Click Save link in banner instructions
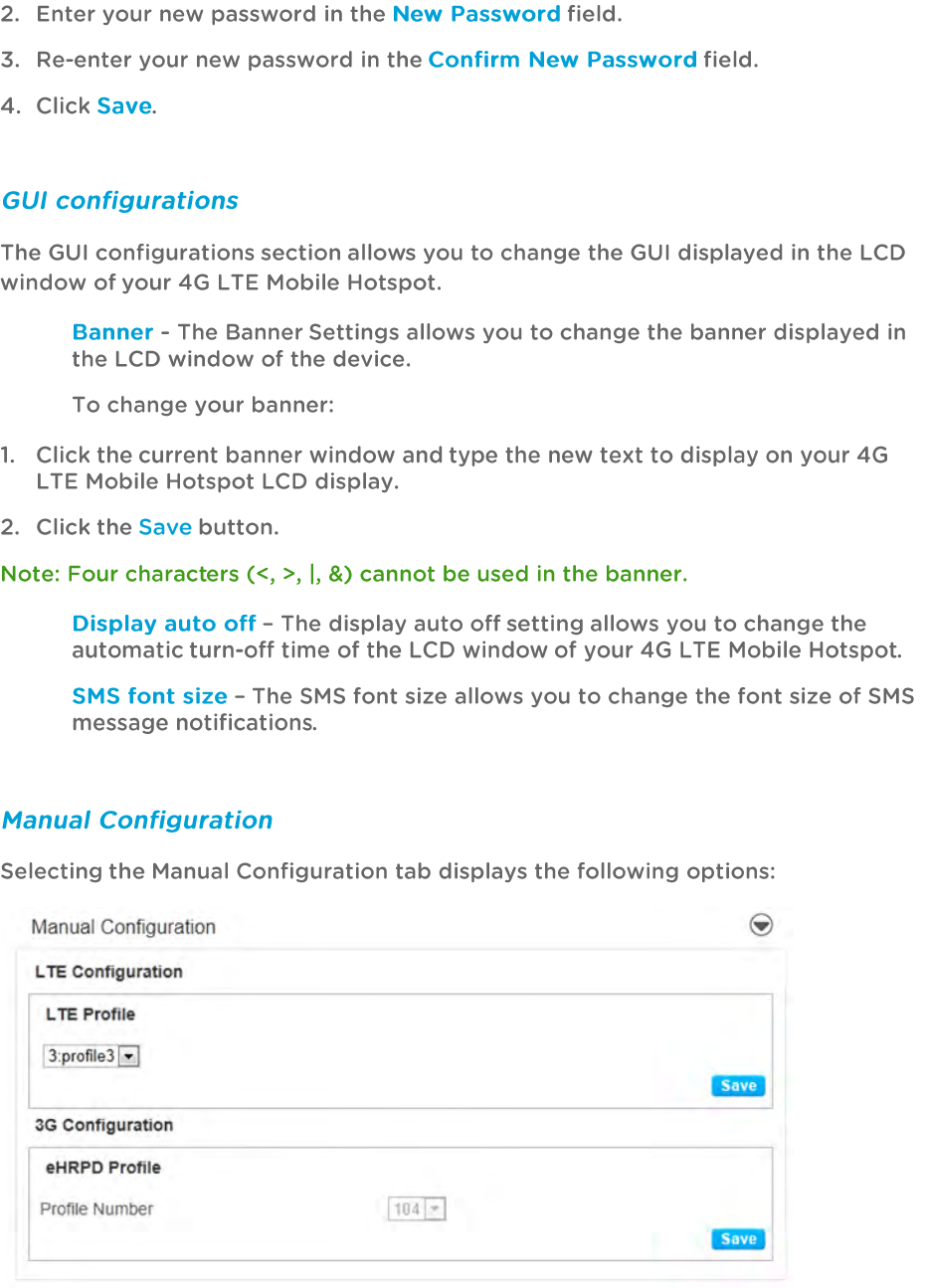 (165, 527)
